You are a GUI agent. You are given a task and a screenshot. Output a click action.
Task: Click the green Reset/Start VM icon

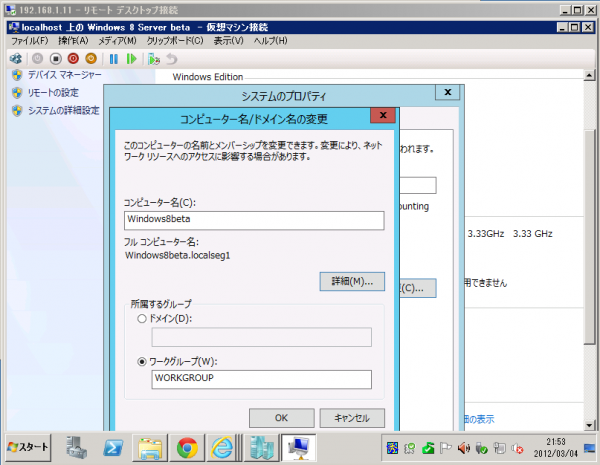[131, 59]
